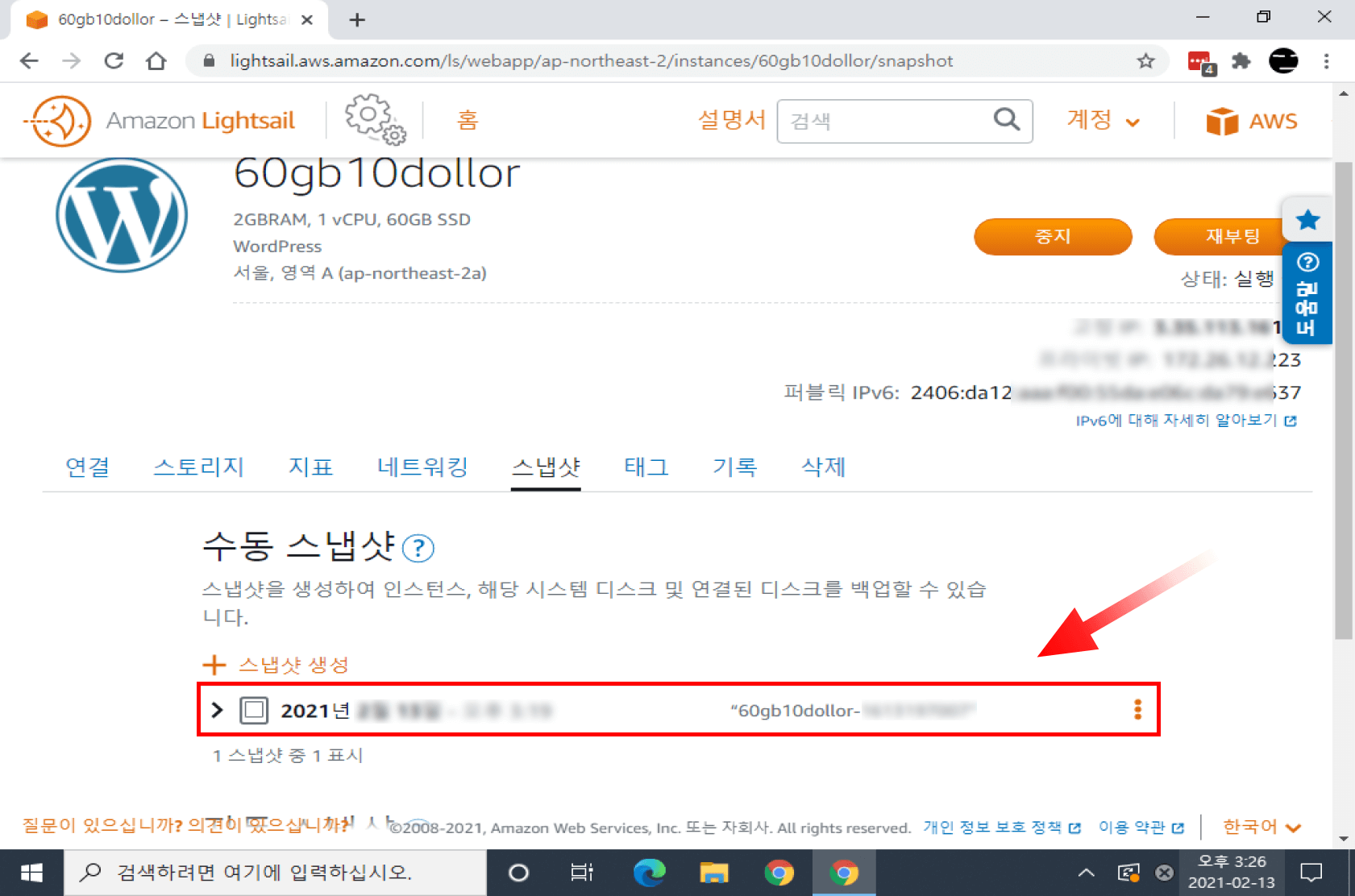Screen dimensions: 1355x896
Task: Open a new browser tab
Action: pyautogui.click(x=357, y=19)
